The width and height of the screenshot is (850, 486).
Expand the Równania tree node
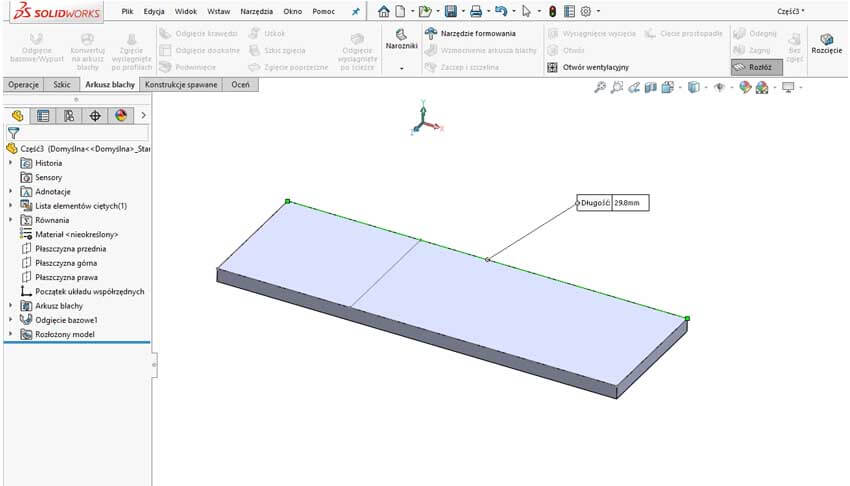(10, 219)
